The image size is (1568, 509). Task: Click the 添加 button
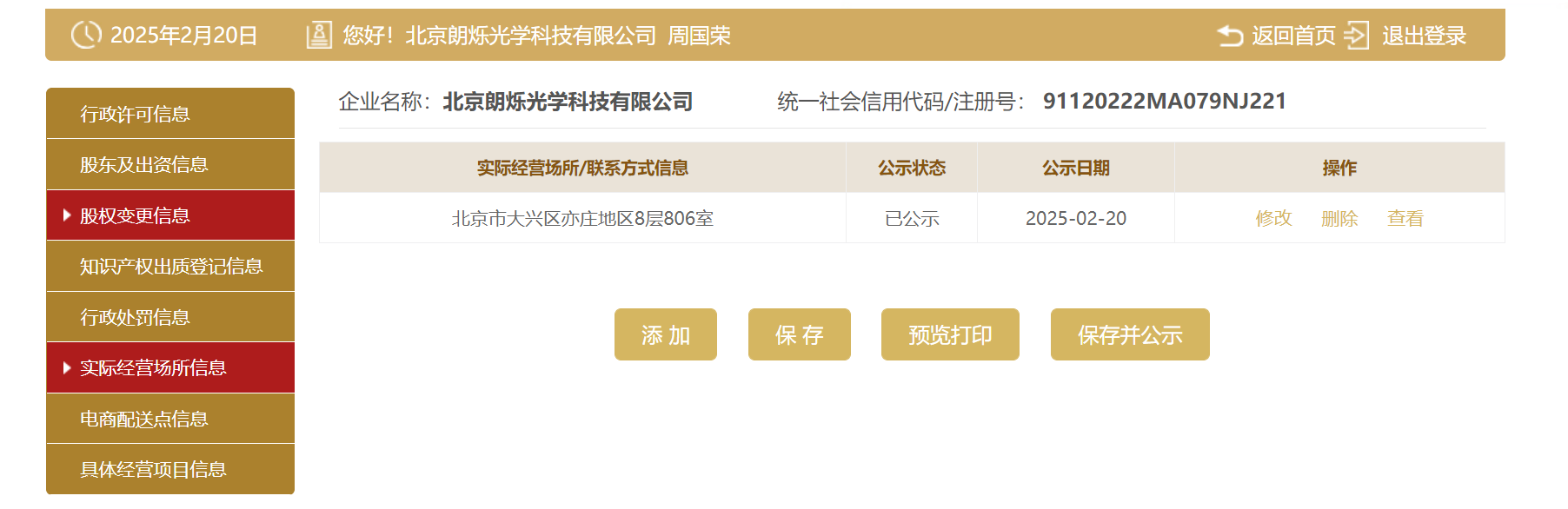point(666,334)
